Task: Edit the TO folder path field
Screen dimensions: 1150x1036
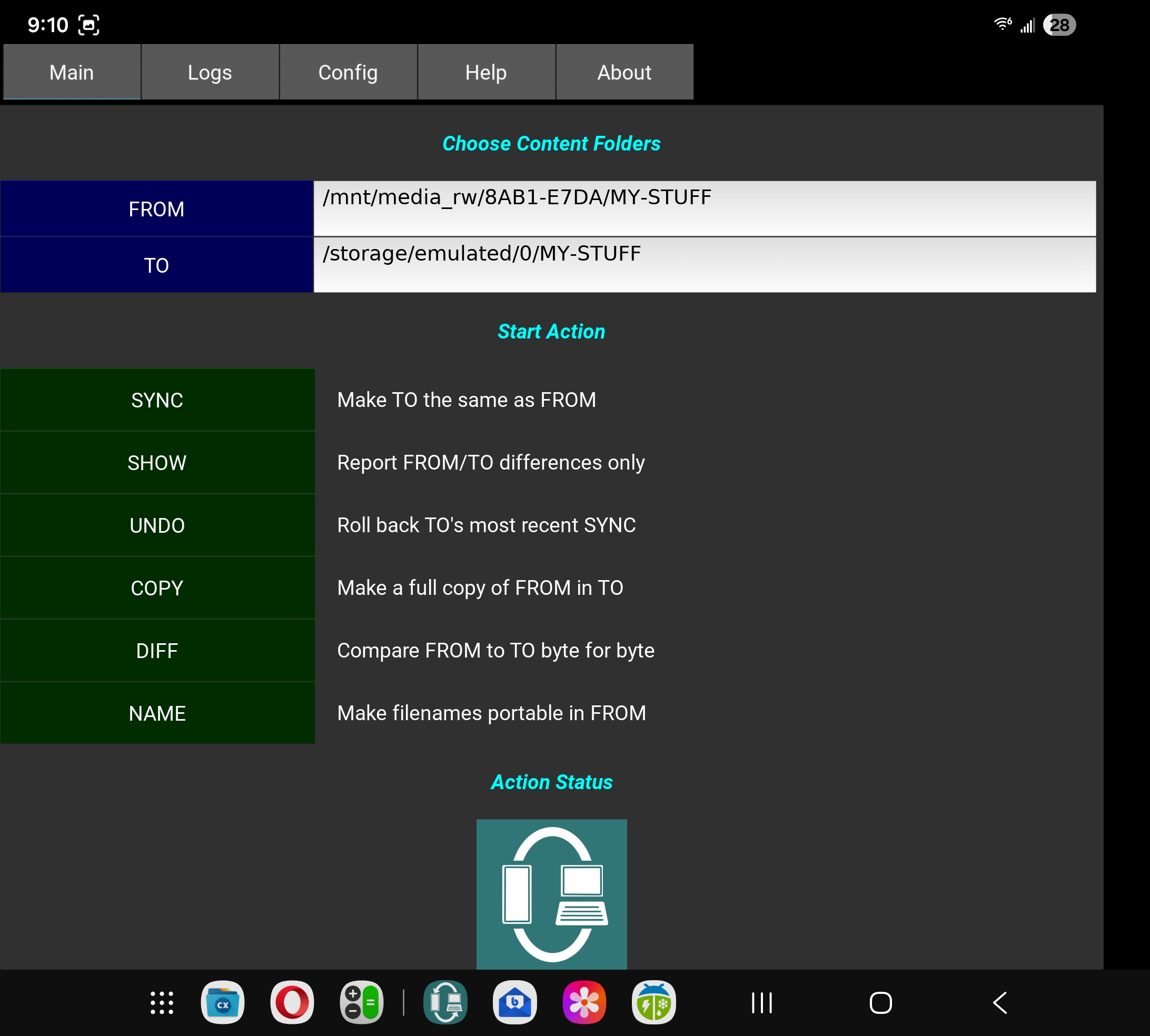Action: (704, 265)
